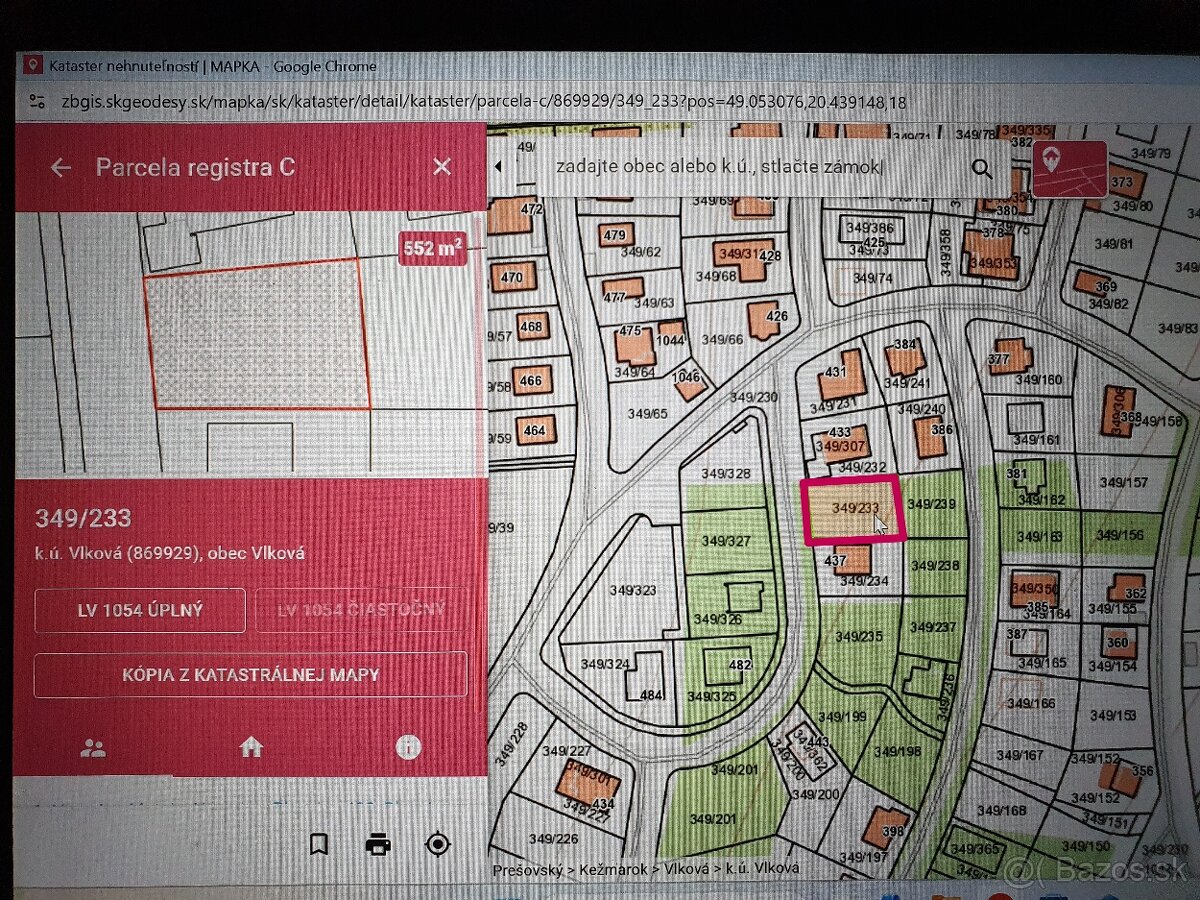Click the back arrow in Parcela registra C
Image resolution: width=1200 pixels, height=900 pixels.
(x=59, y=167)
